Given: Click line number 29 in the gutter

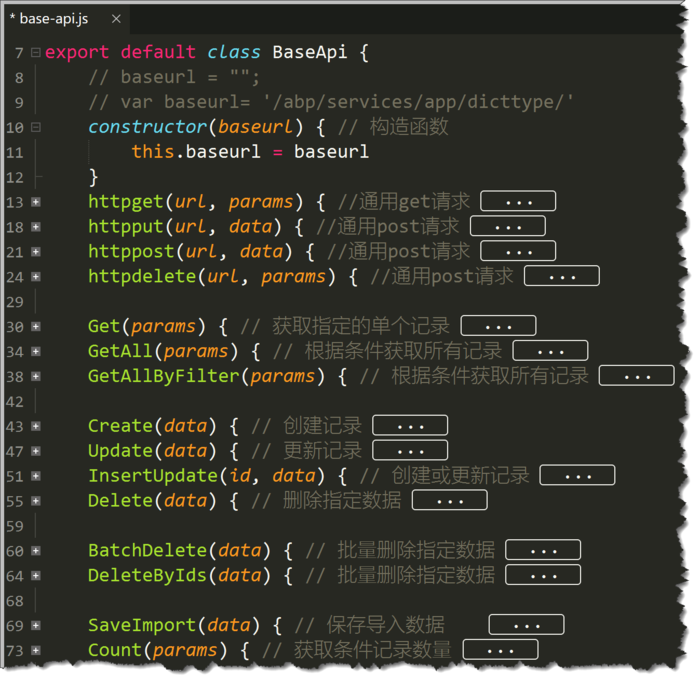Looking at the screenshot, I should pos(15,302).
